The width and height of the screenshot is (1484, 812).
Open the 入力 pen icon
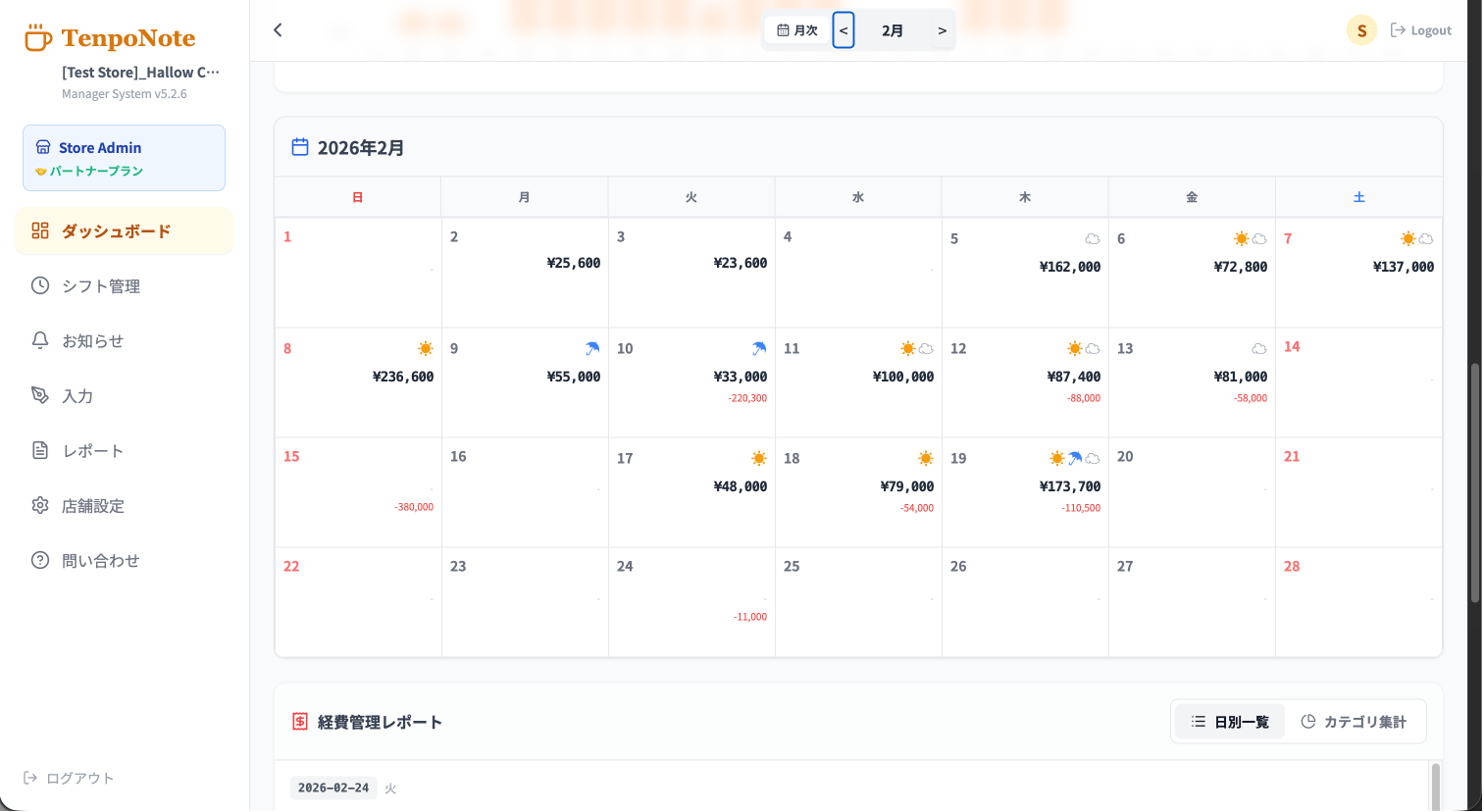(40, 395)
